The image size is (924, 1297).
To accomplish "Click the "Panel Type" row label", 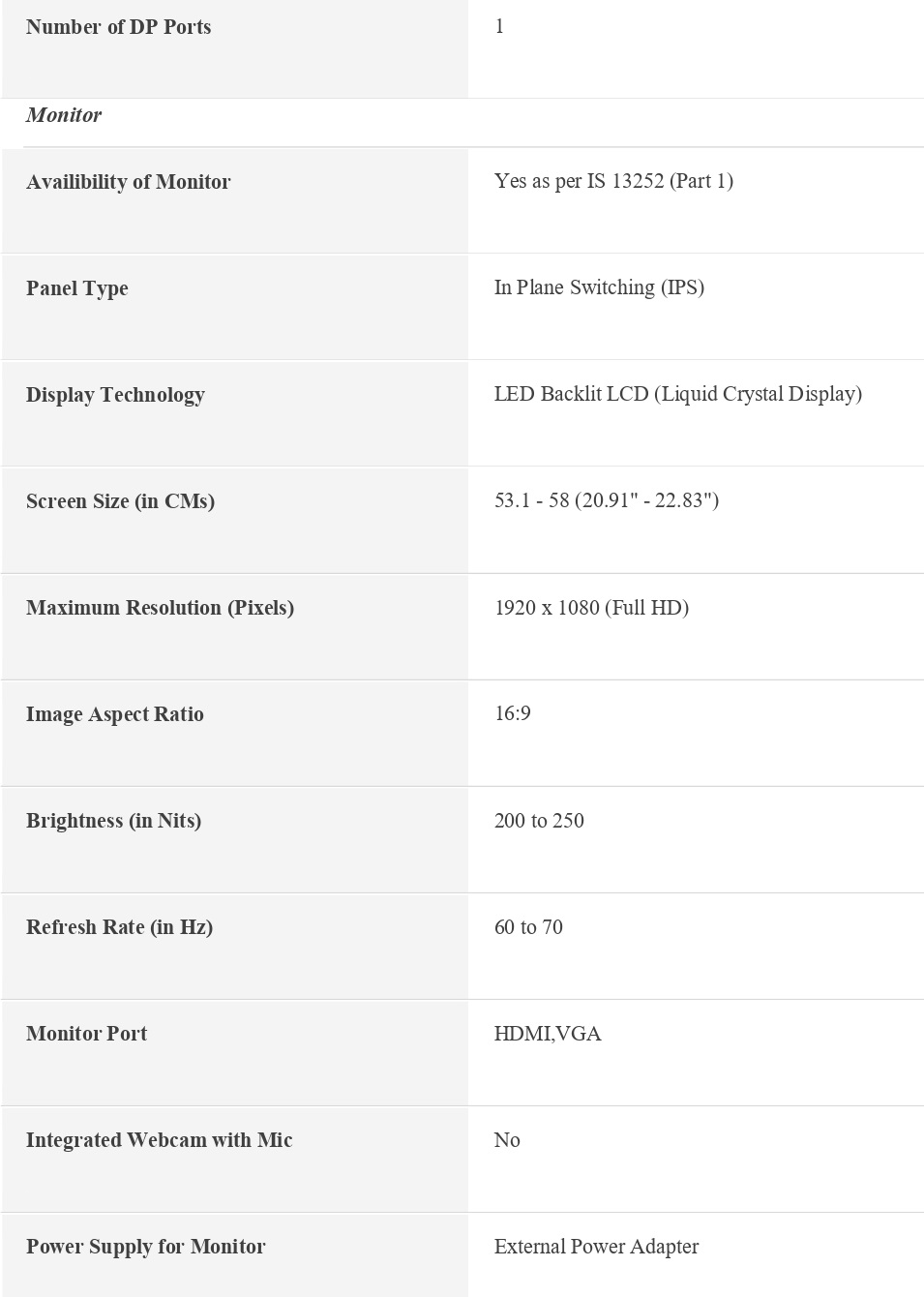I will pos(77,288).
